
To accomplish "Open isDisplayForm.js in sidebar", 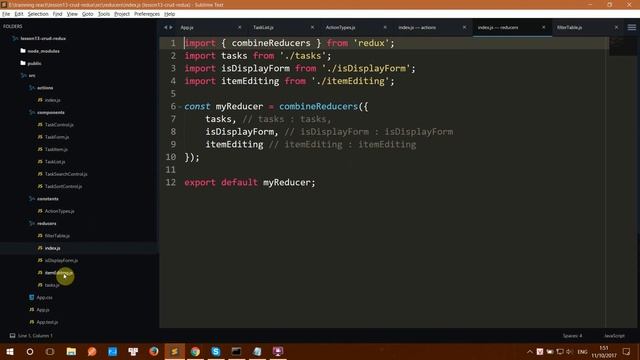I will [61, 260].
